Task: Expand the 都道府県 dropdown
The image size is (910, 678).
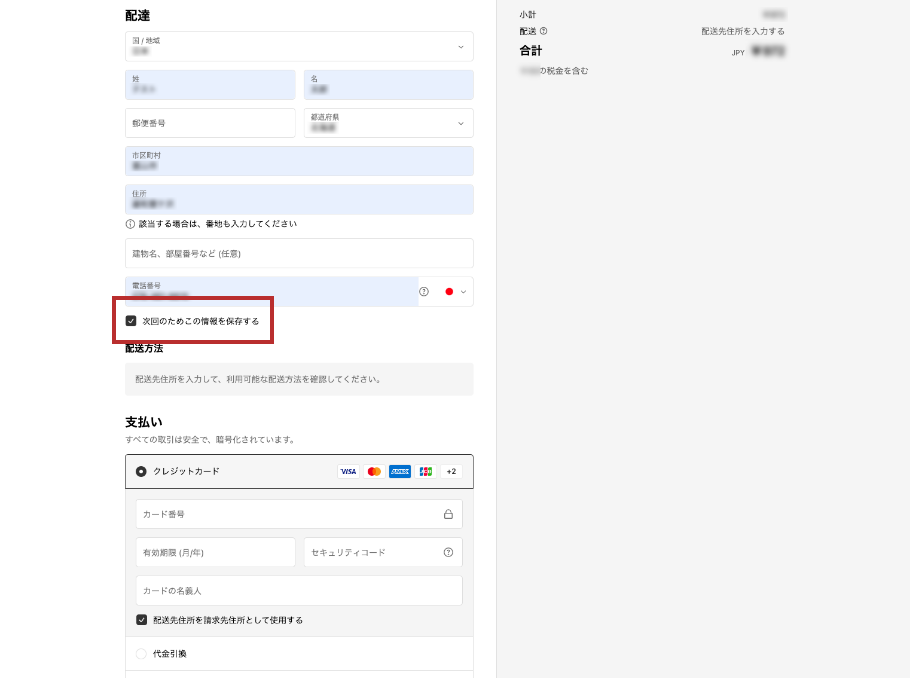Action: click(x=388, y=123)
